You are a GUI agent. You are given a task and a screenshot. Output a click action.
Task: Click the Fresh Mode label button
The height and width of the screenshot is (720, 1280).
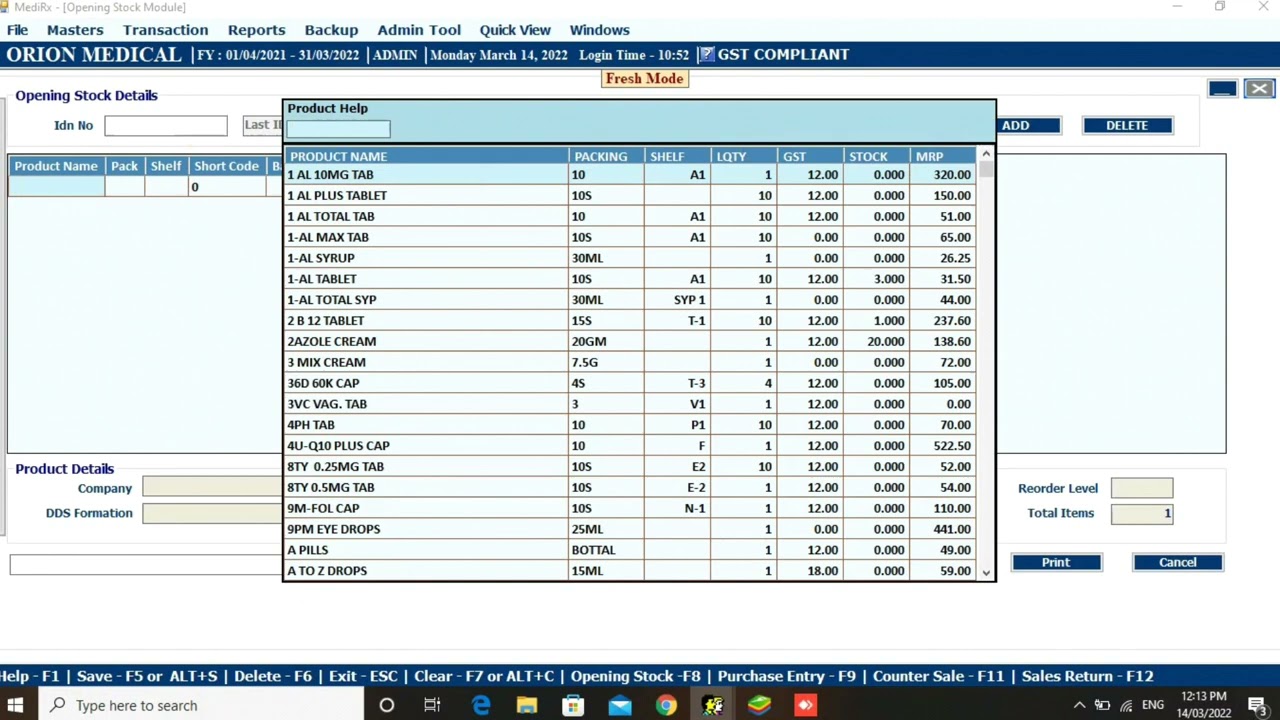click(645, 79)
